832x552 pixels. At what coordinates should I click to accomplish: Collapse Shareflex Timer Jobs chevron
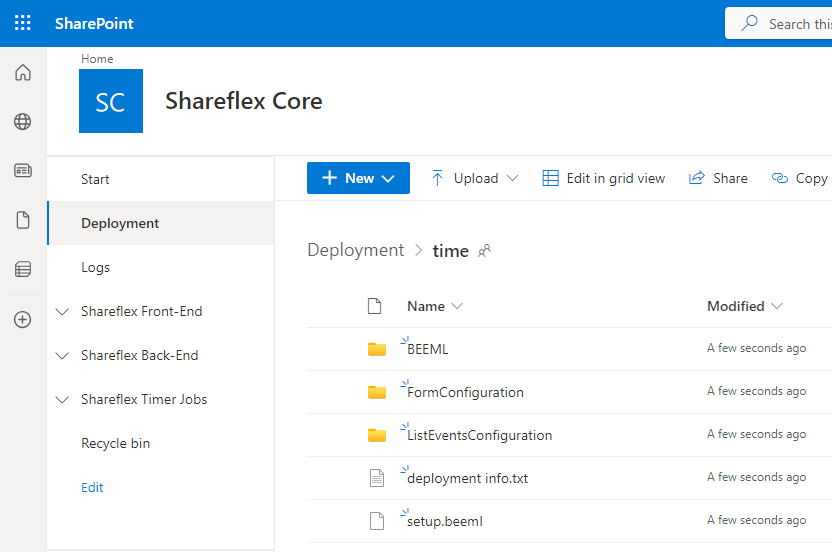tap(62, 400)
